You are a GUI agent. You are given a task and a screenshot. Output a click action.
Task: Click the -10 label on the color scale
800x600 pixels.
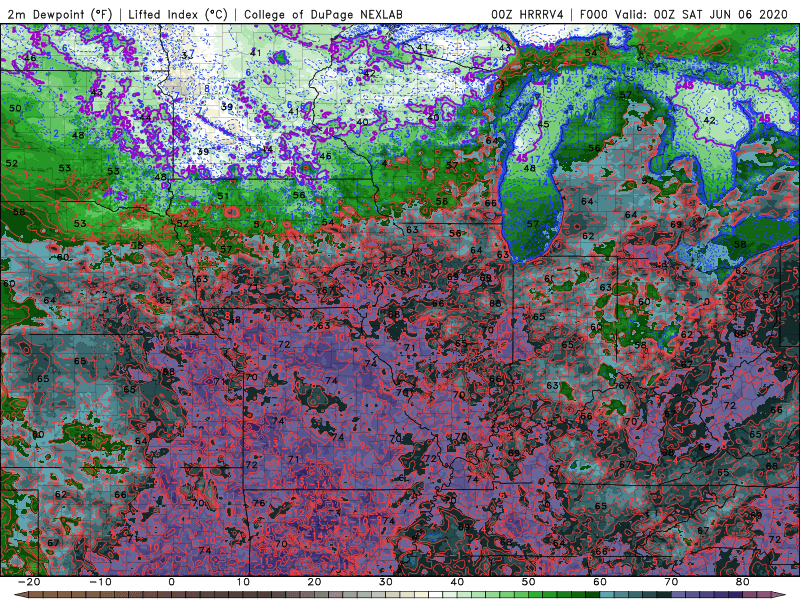coord(100,582)
